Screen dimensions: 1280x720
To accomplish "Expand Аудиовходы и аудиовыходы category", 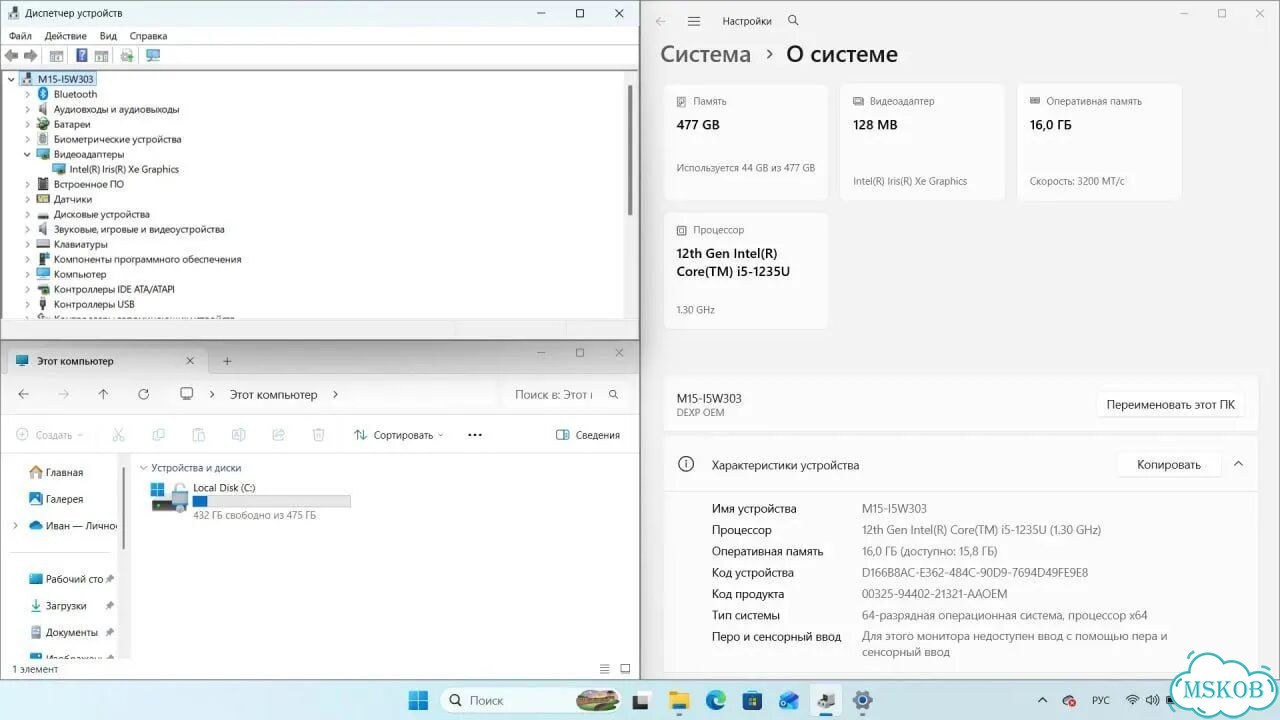I will (x=28, y=109).
